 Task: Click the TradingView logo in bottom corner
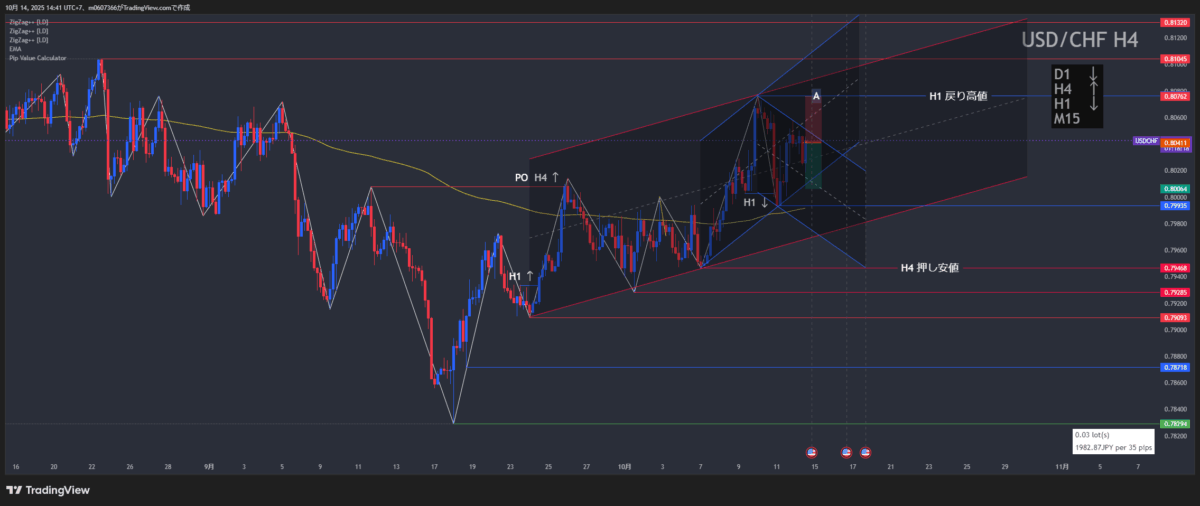pos(48,490)
